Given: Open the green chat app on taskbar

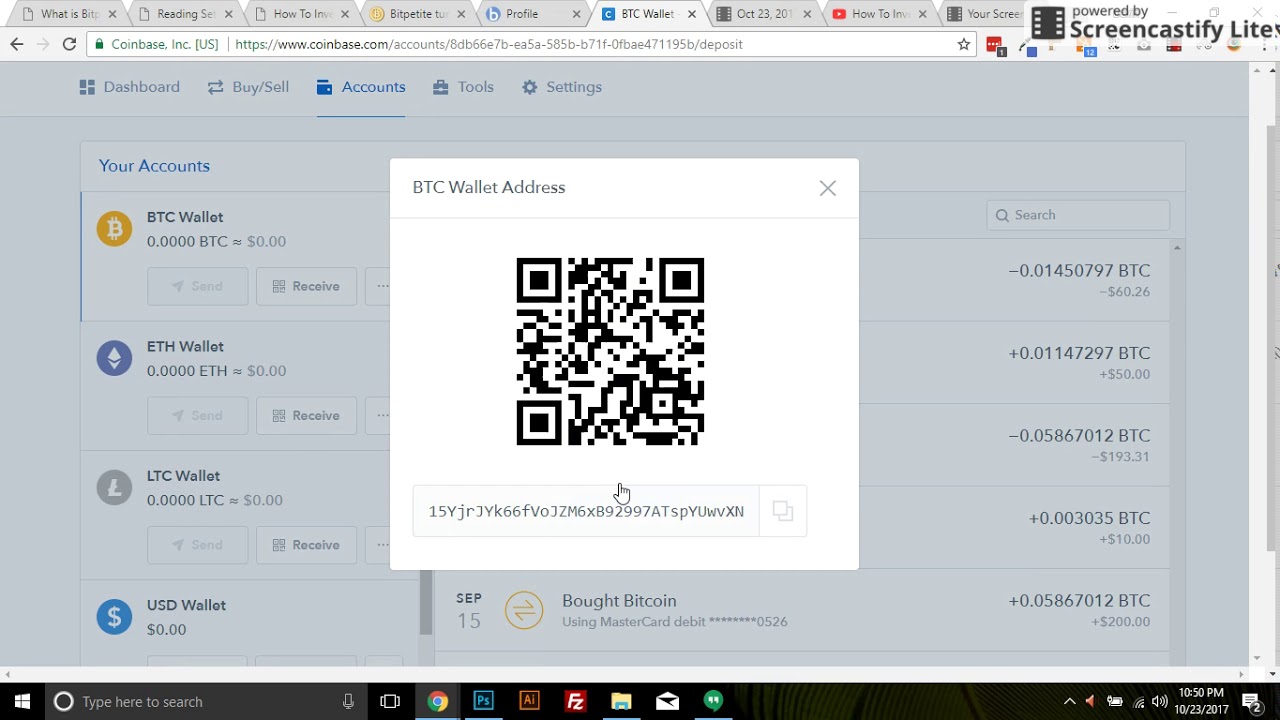Looking at the screenshot, I should (713, 701).
